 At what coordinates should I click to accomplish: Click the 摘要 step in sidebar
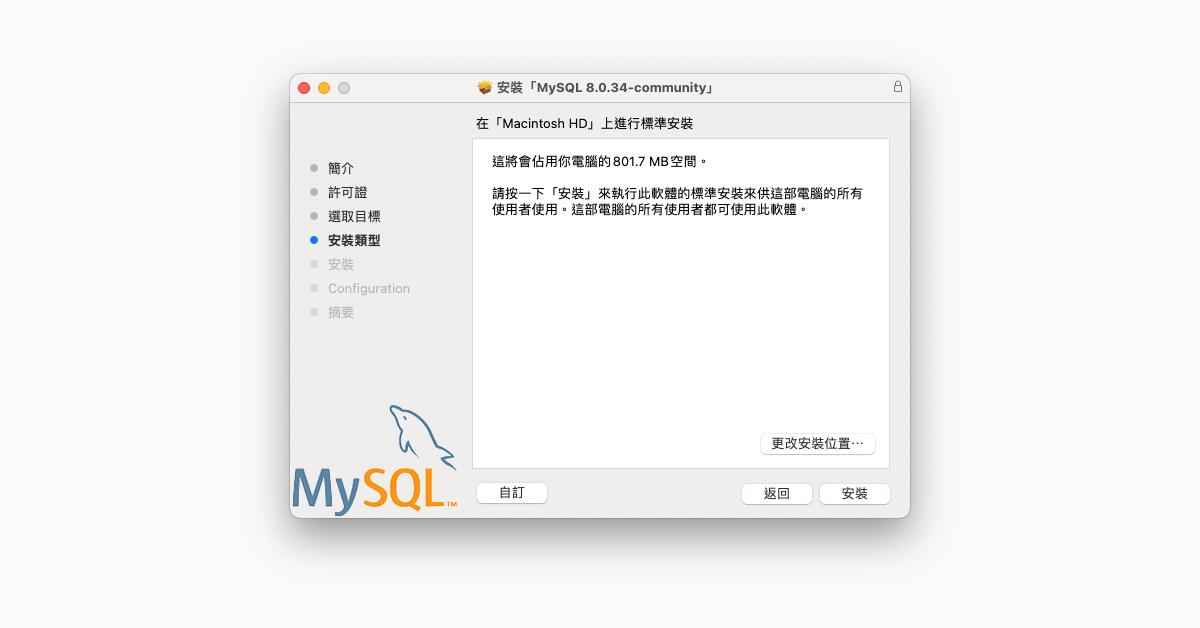pyautogui.click(x=341, y=312)
